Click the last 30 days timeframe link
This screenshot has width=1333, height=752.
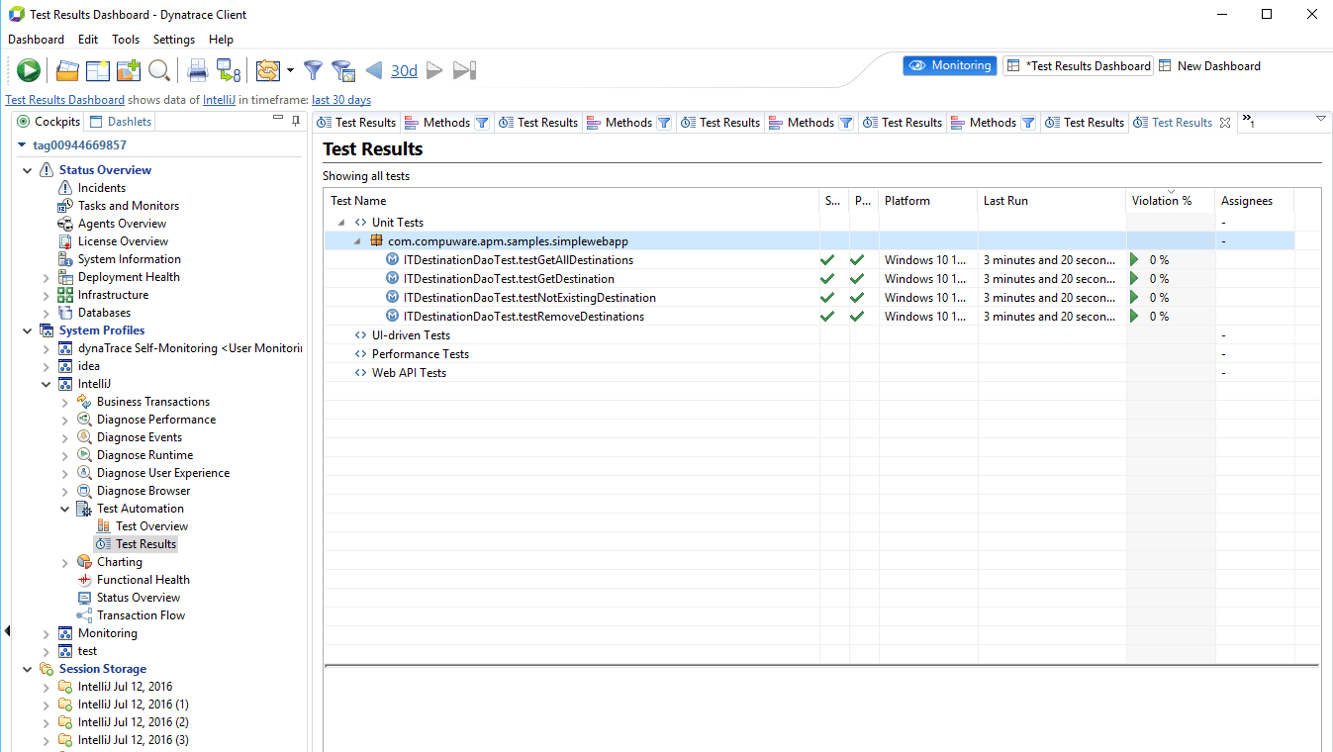[x=341, y=100]
